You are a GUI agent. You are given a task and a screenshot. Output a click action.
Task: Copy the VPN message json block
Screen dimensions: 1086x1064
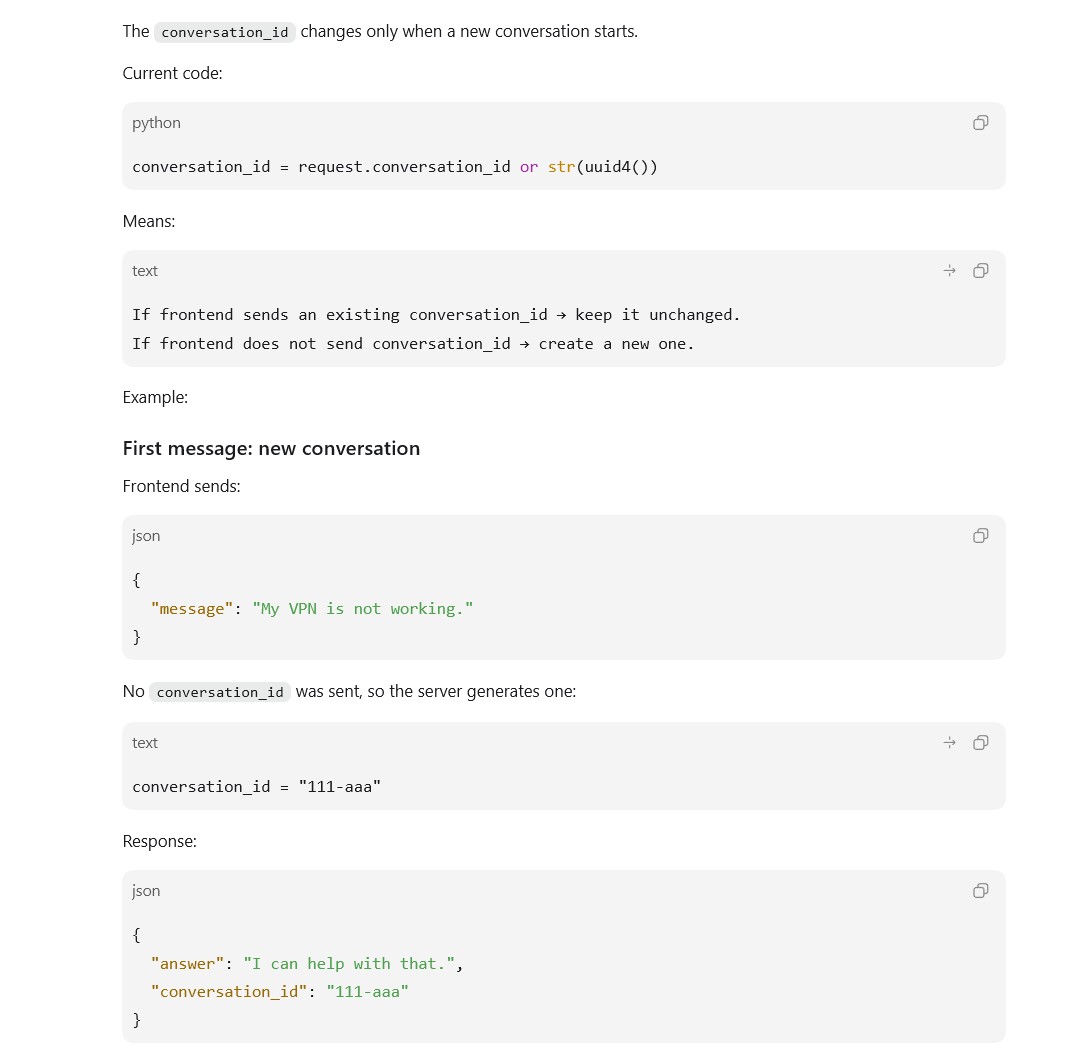click(x=980, y=535)
